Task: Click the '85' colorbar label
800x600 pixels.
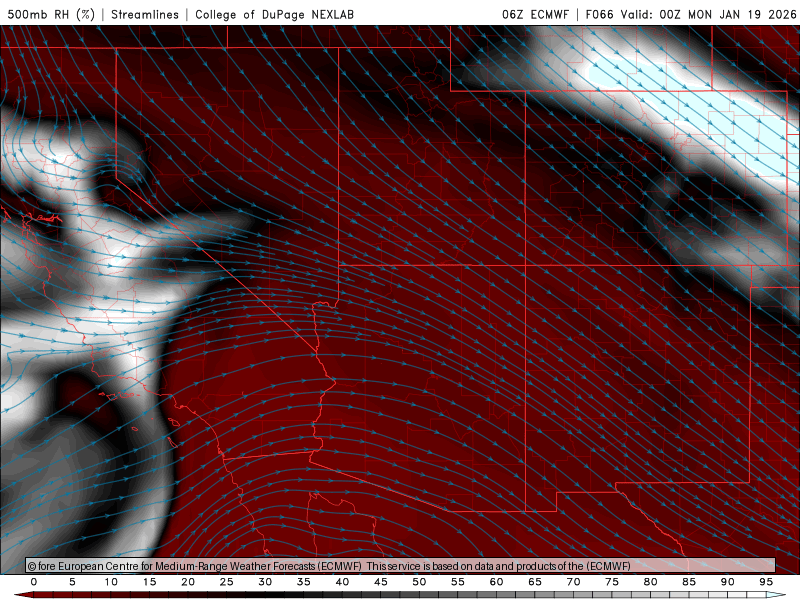Action: tap(689, 582)
